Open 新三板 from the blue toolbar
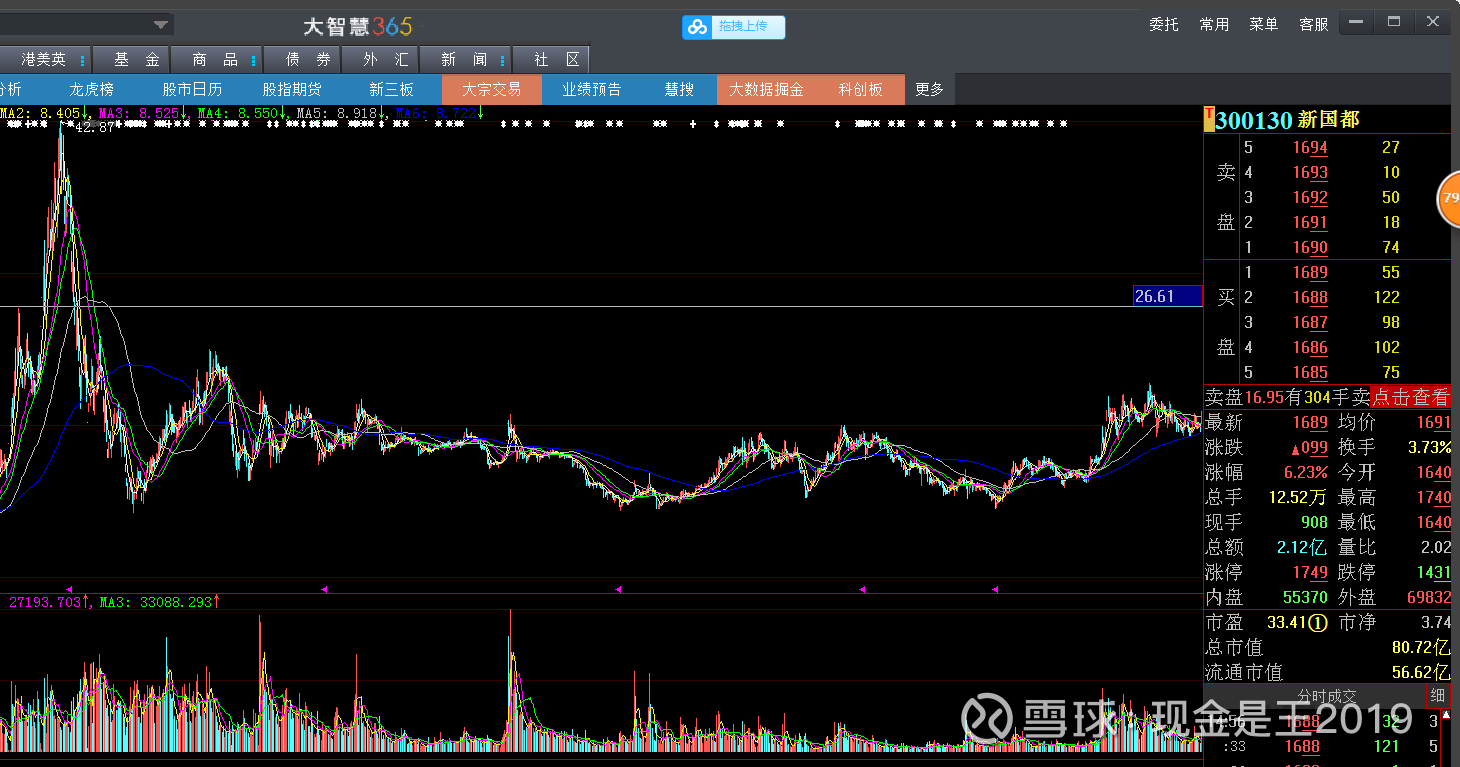This screenshot has width=1460, height=767. tap(391, 89)
